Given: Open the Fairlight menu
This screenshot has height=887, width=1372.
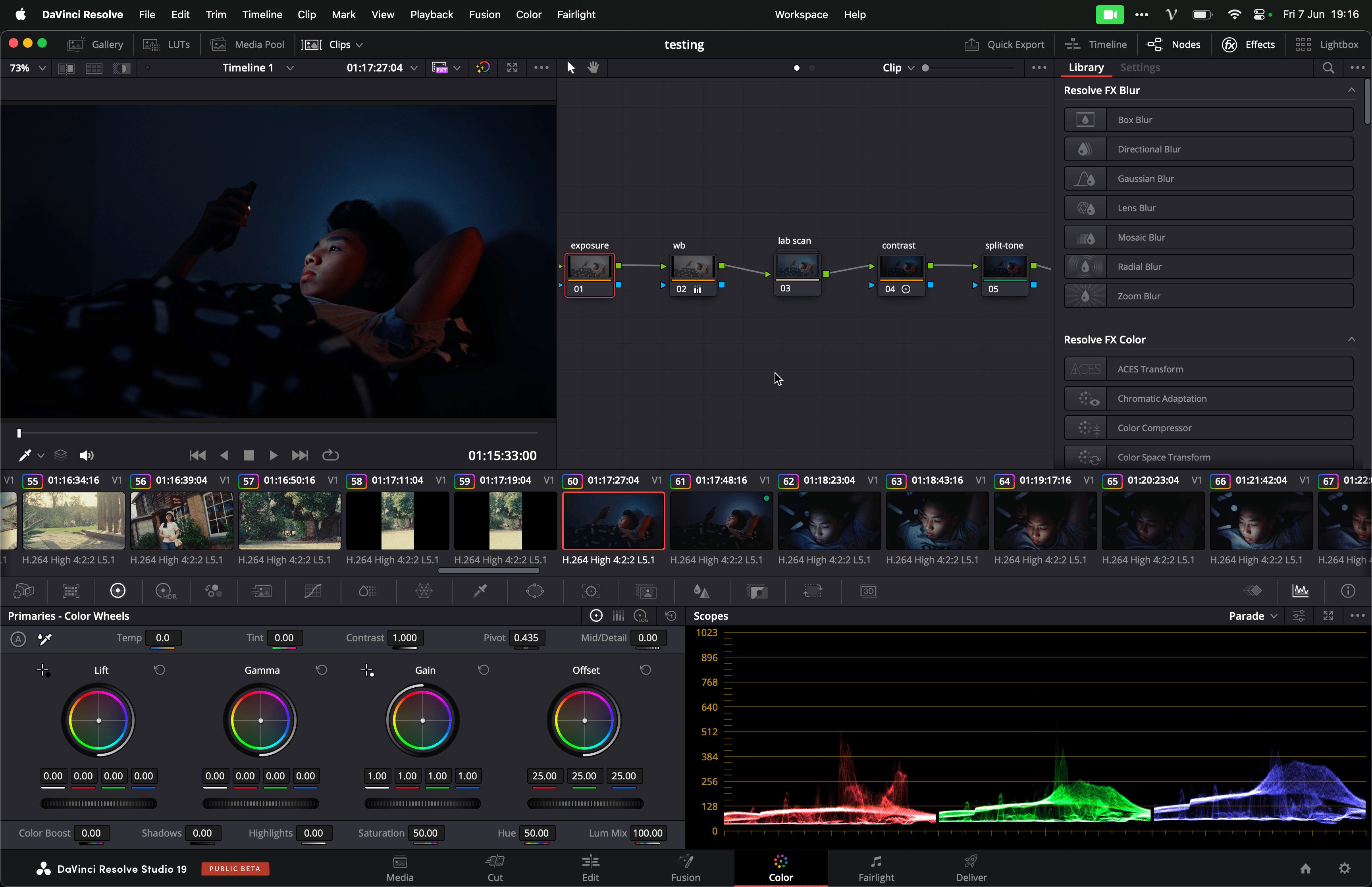Looking at the screenshot, I should (x=576, y=14).
